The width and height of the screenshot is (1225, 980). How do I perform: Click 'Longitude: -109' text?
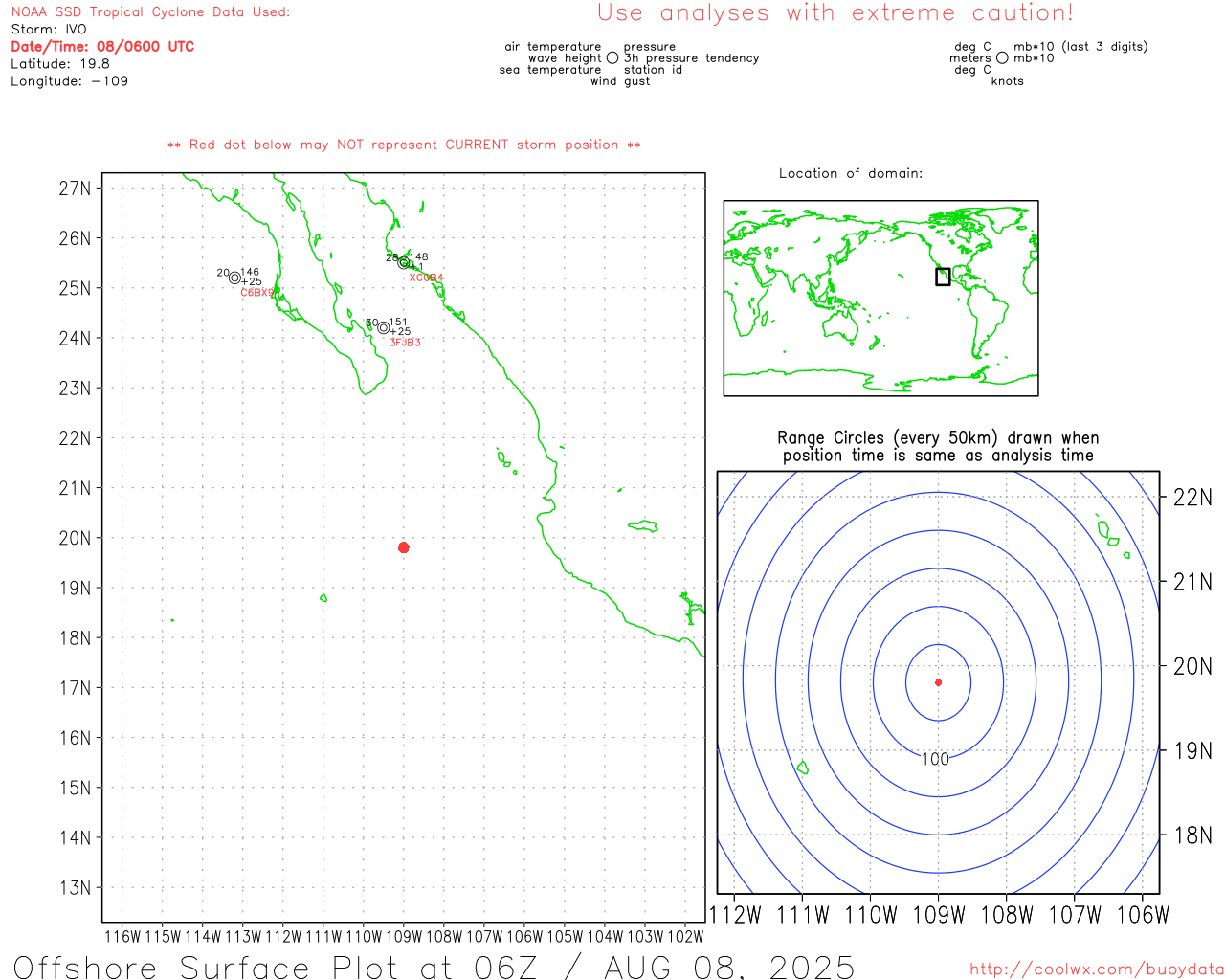(69, 81)
